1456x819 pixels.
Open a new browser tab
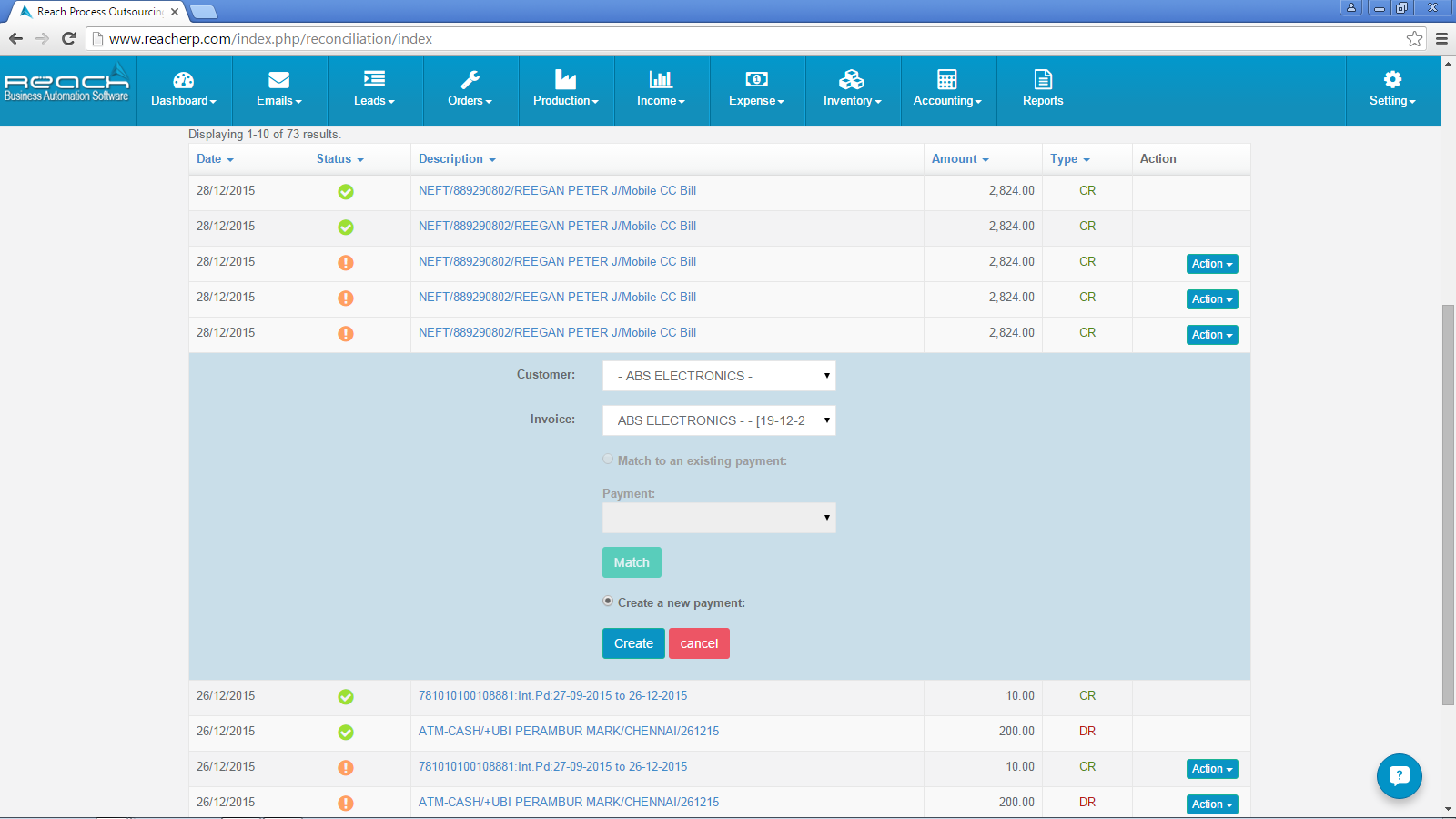[204, 12]
